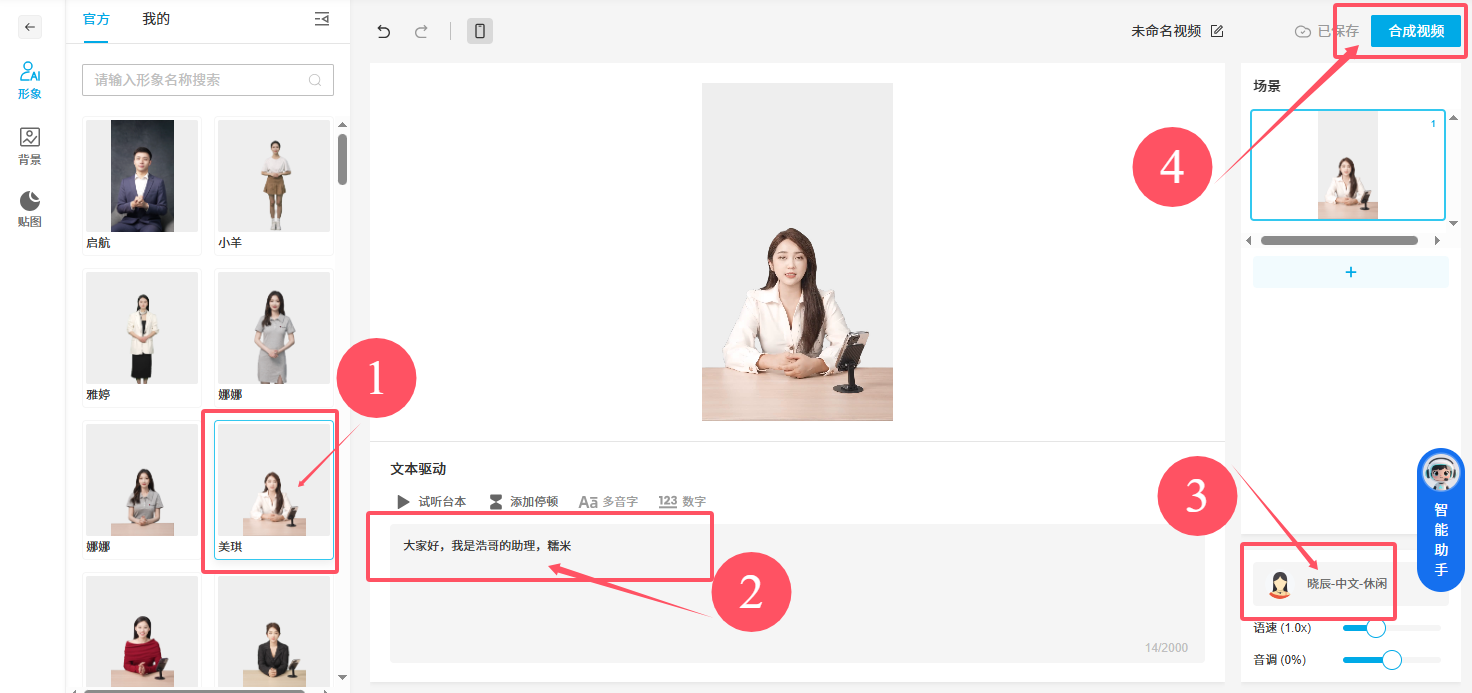Open the 贴图 sticker panel
1472x693 pixels.
[30, 209]
